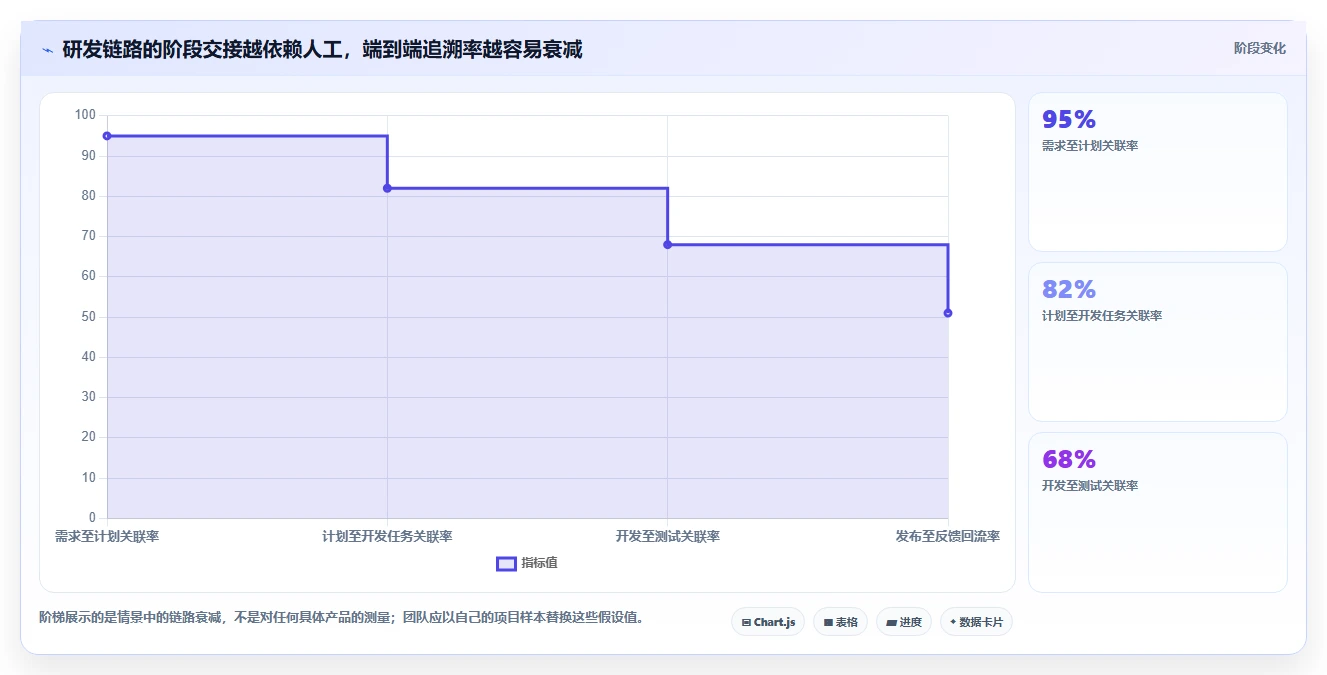Click the y-axis tick label 100
The width and height of the screenshot is (1327, 675).
click(85, 115)
